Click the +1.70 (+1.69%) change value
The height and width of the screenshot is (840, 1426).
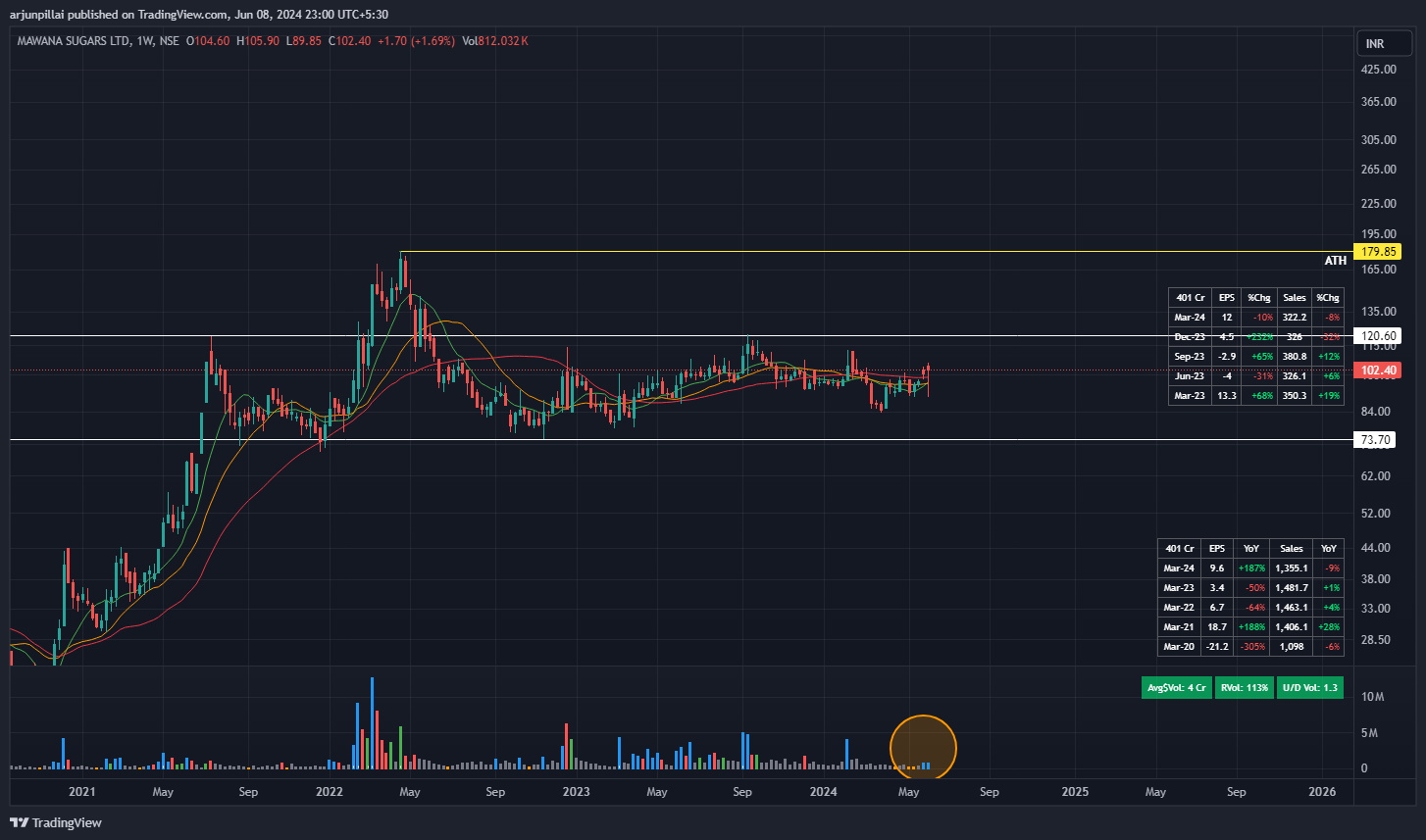pyautogui.click(x=416, y=41)
